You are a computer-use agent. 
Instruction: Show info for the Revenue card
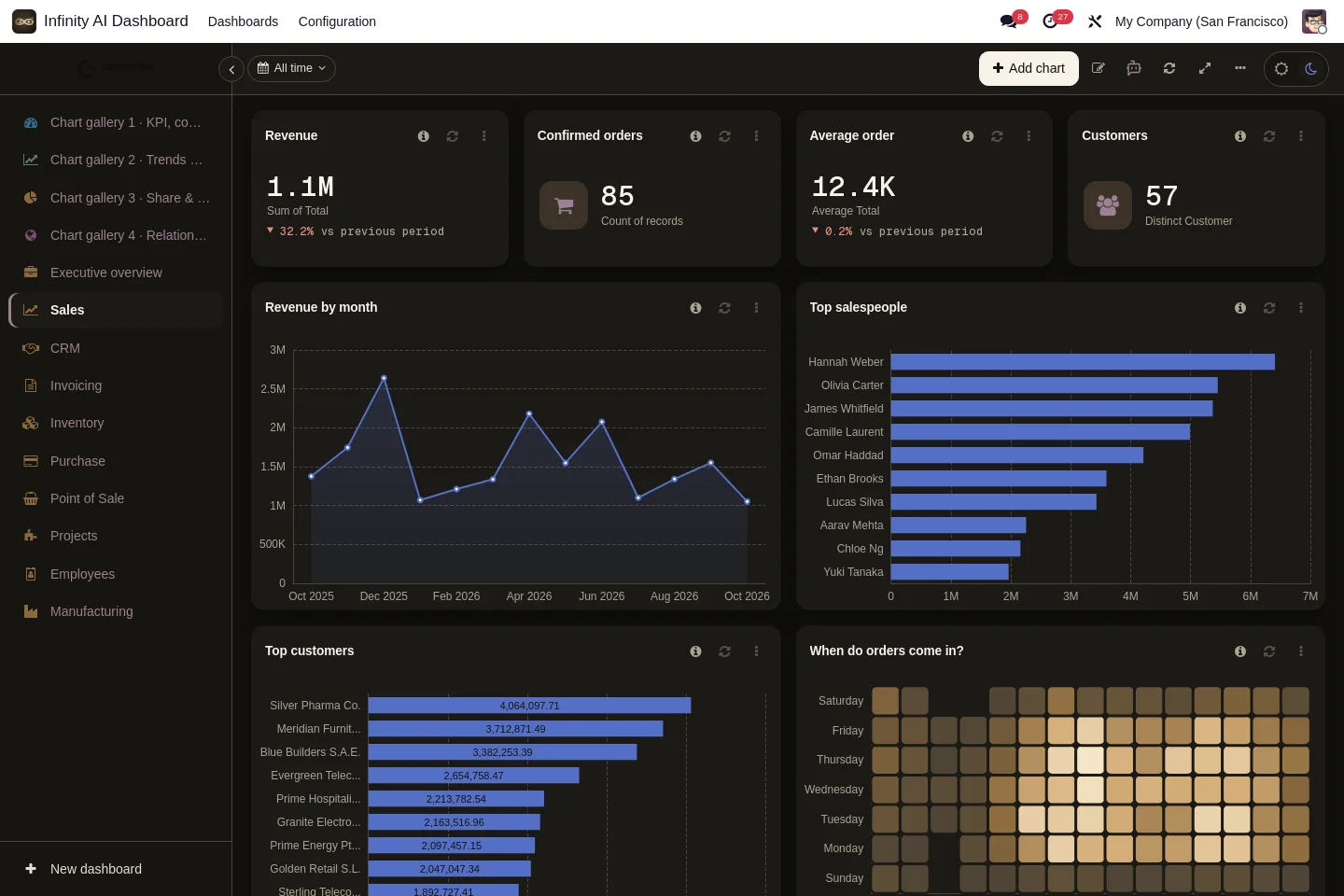pyautogui.click(x=424, y=136)
